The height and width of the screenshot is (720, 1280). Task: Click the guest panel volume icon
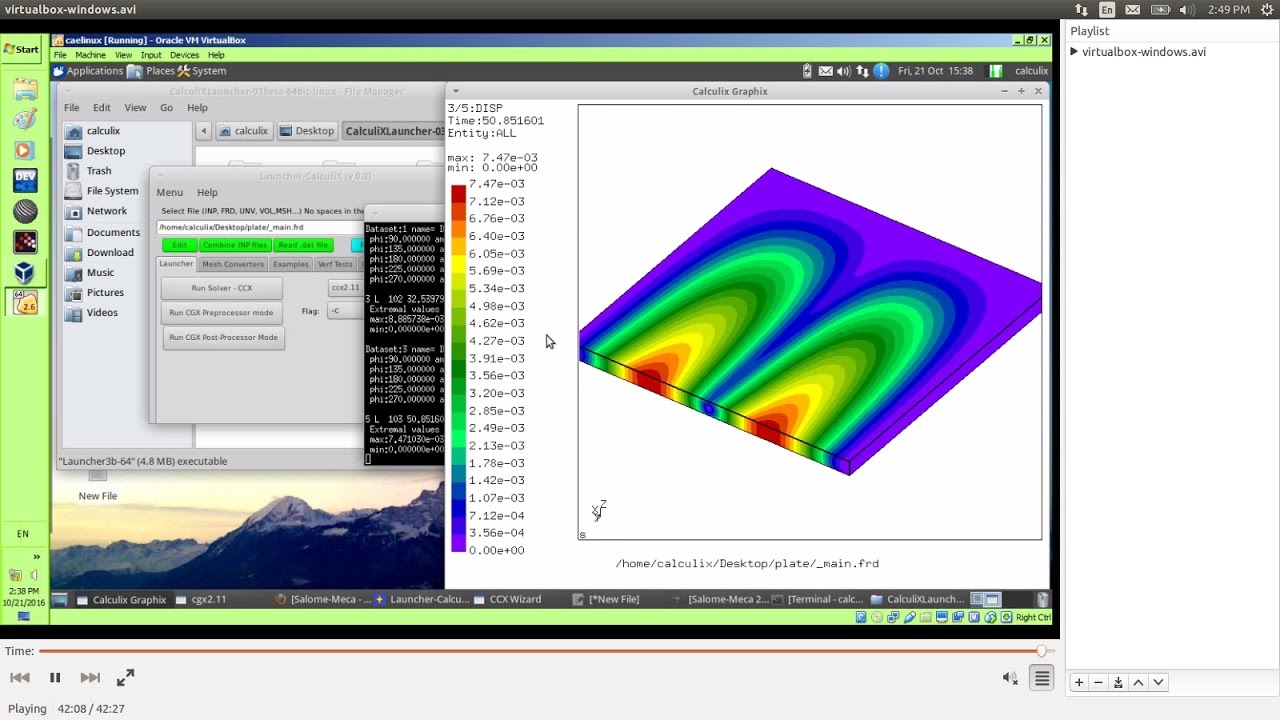tap(844, 71)
